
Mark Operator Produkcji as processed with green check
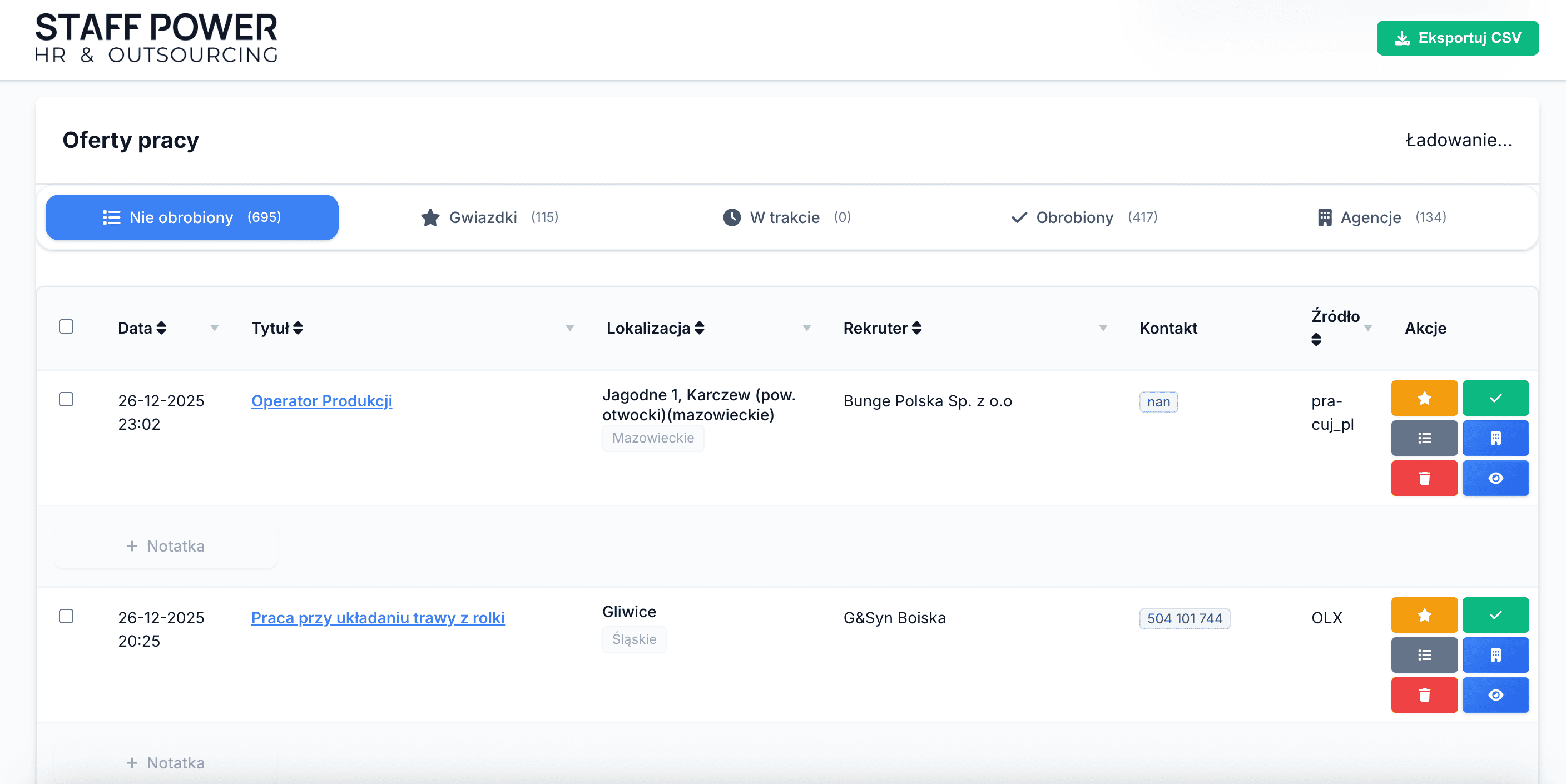(1496, 398)
